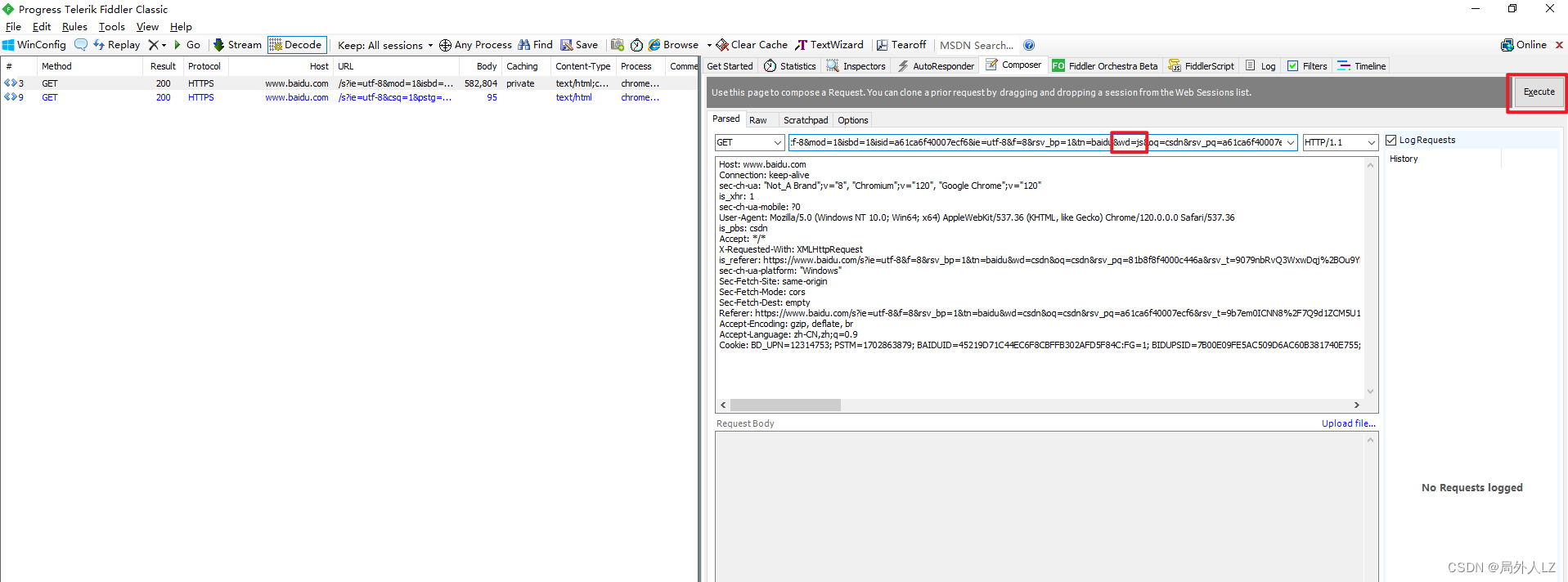Select the Parsed composer sub-tab
Image resolution: width=1568 pixels, height=582 pixels.
point(726,119)
